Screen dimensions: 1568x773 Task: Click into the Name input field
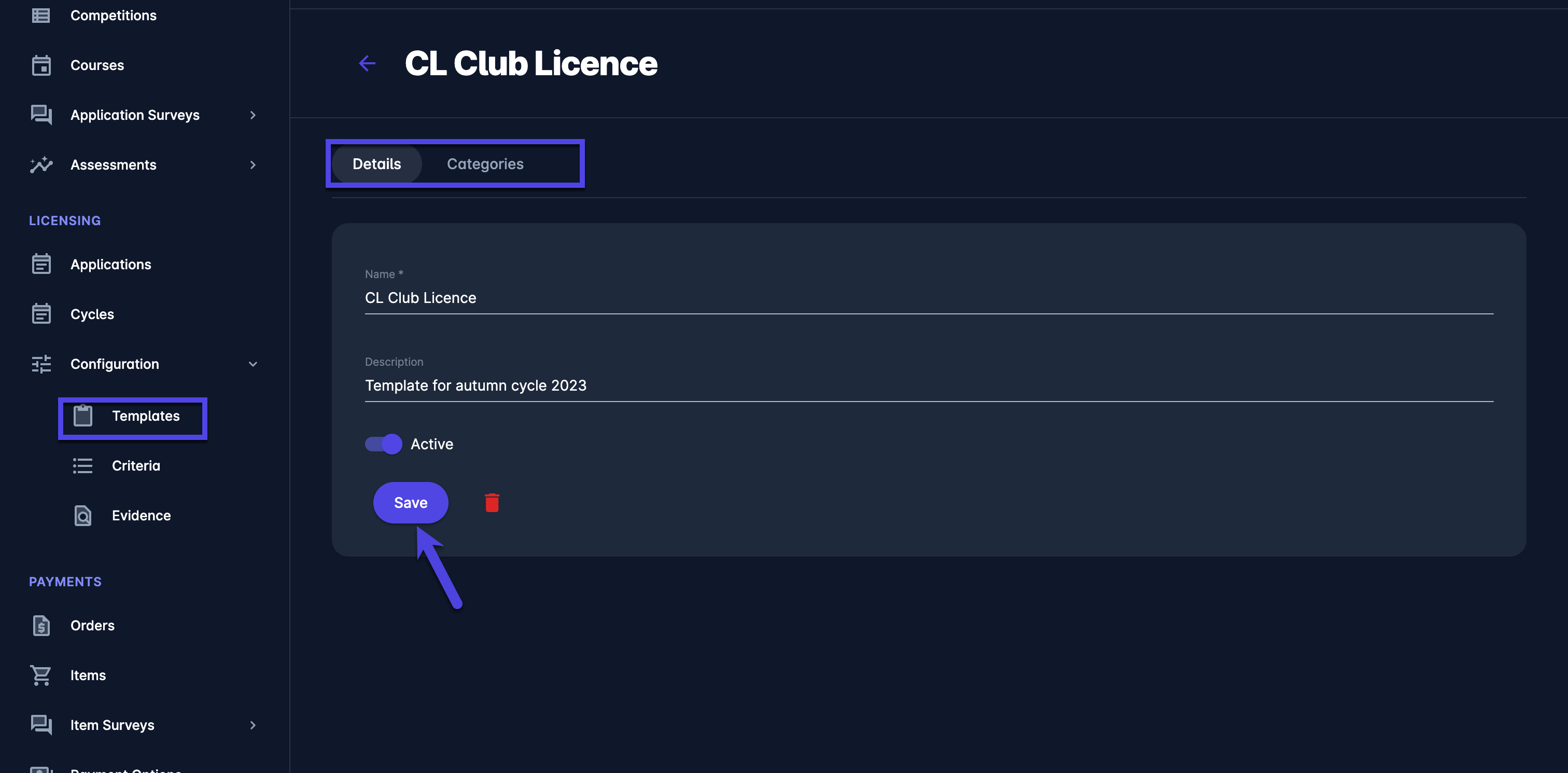929,298
